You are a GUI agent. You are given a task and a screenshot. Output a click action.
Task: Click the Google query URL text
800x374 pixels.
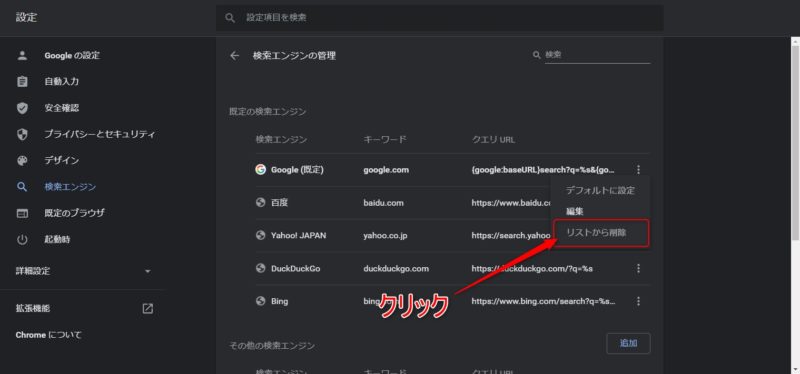543,170
